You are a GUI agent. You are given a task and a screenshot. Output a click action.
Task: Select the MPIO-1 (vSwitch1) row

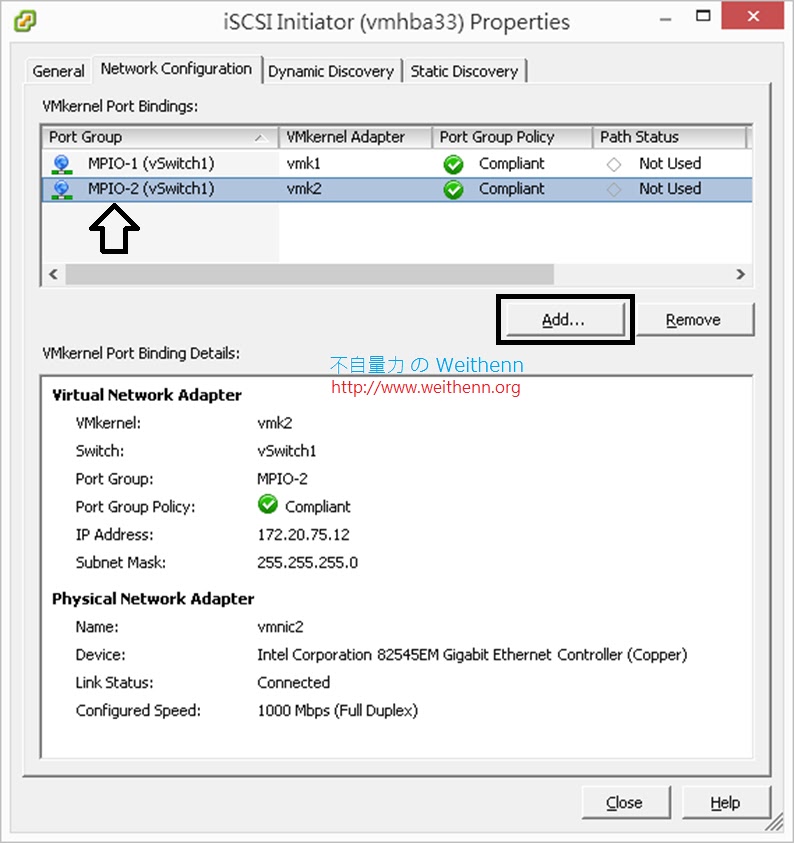[x=397, y=164]
